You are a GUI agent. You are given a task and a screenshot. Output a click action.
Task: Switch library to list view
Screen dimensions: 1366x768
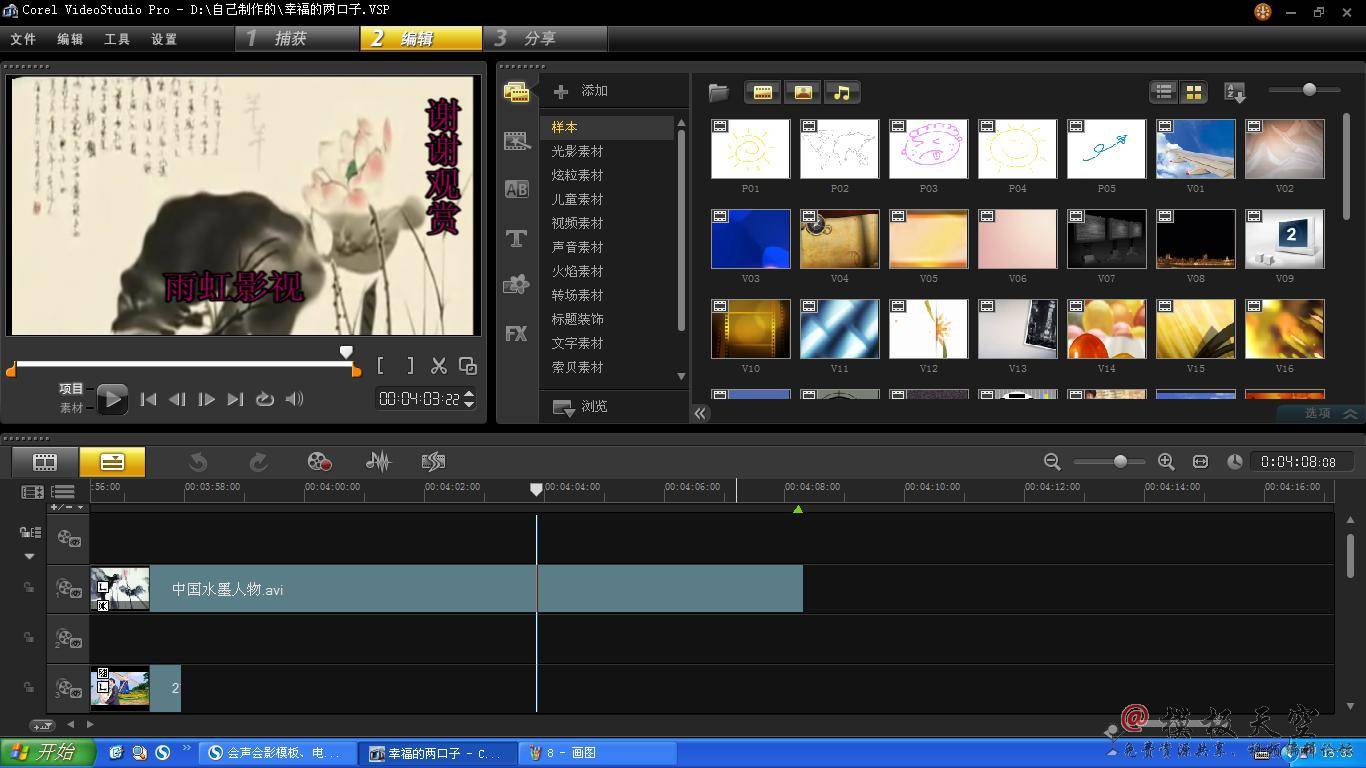point(1163,92)
